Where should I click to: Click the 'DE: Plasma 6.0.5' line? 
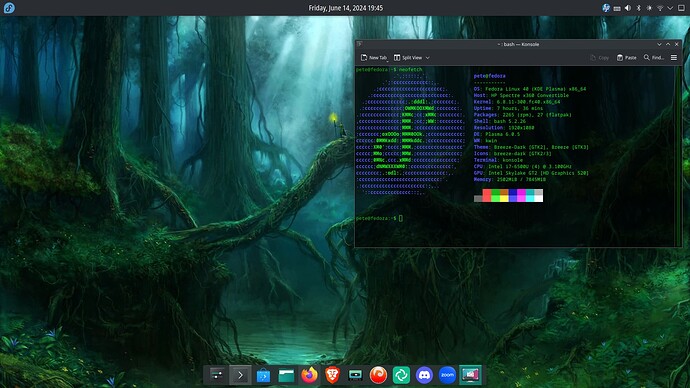coord(496,134)
